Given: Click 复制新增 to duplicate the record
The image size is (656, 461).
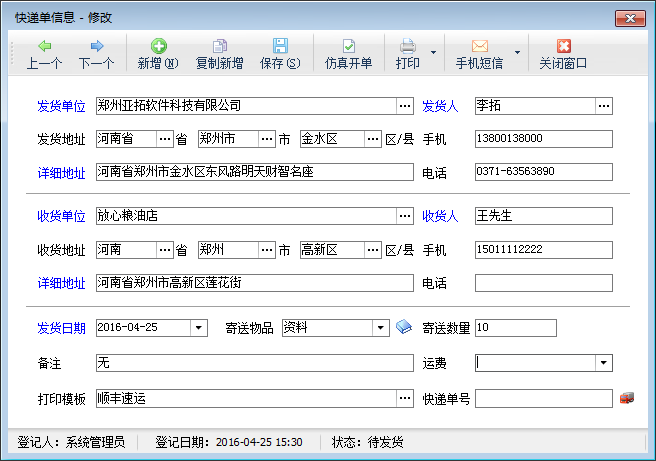Looking at the screenshot, I should point(219,46).
